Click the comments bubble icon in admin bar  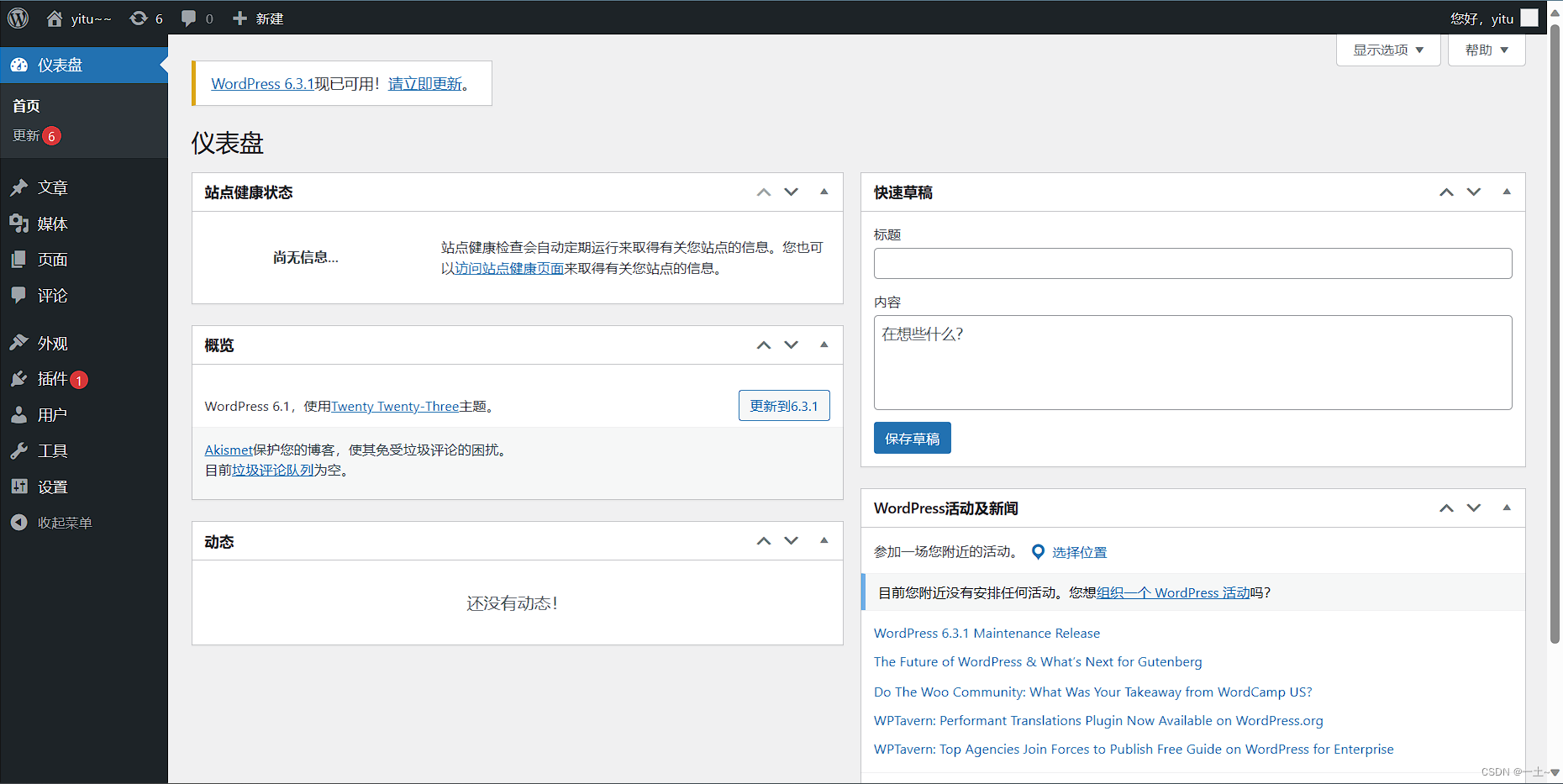tap(189, 18)
